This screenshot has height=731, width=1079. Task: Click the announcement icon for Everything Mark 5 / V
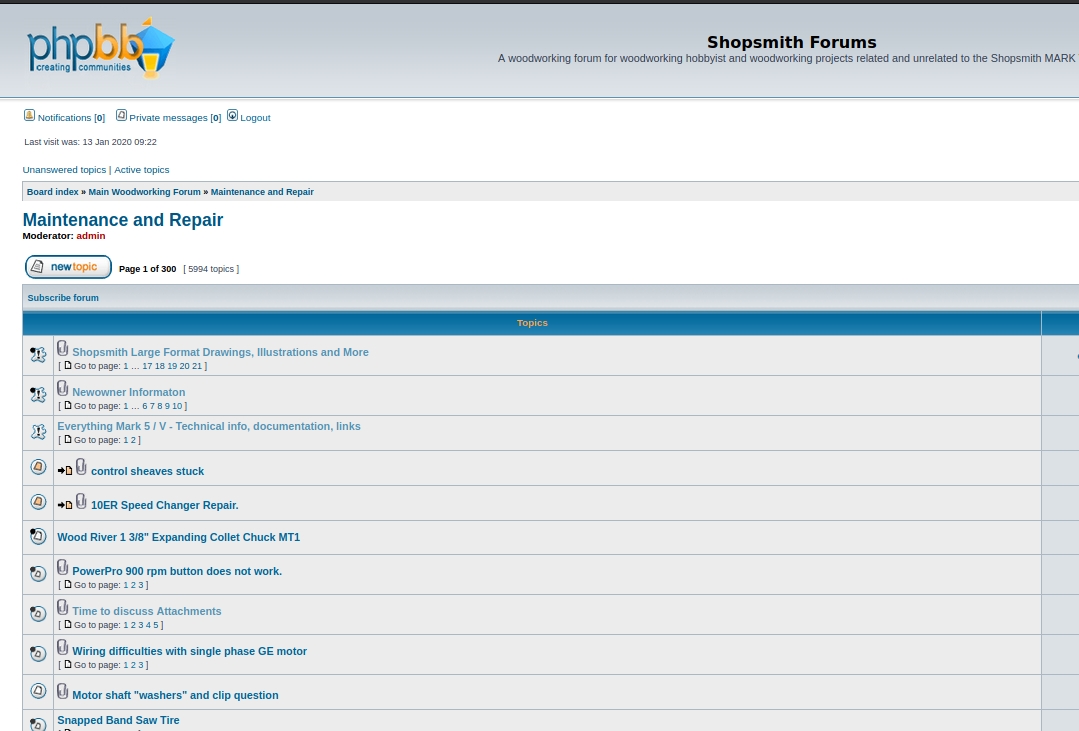(x=38, y=432)
